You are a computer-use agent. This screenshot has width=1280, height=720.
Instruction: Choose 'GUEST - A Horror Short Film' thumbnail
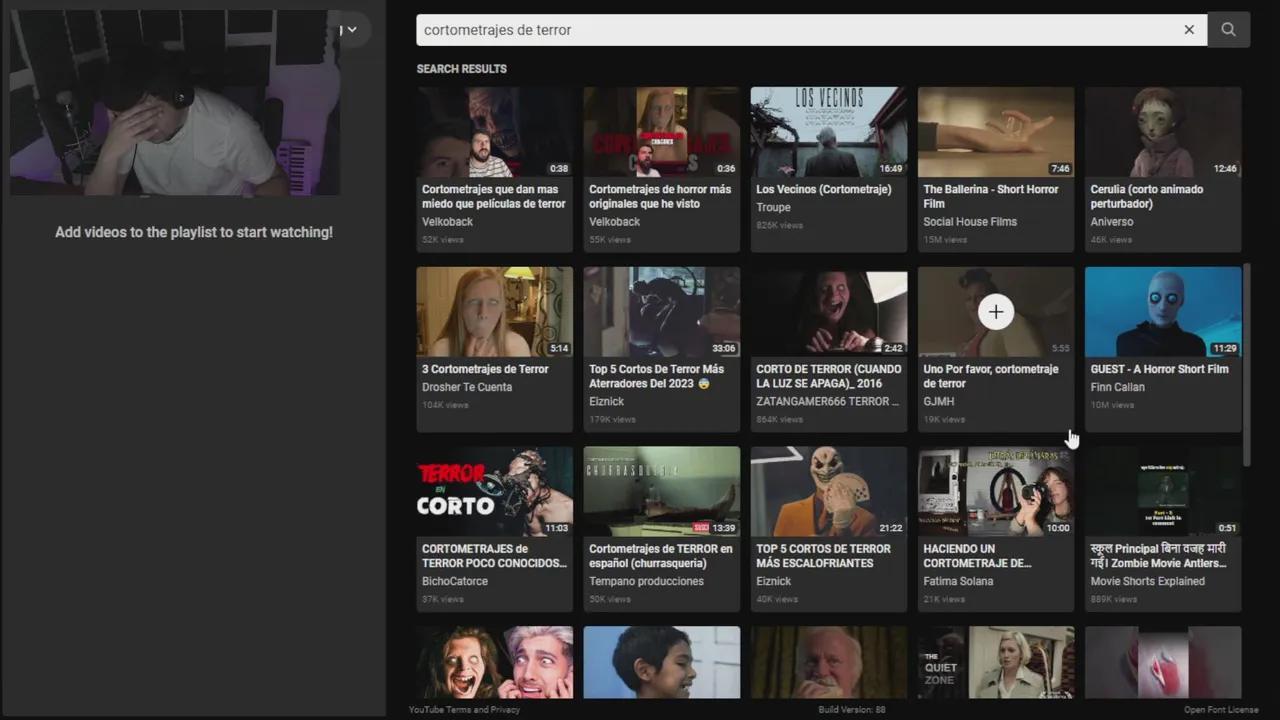pyautogui.click(x=1163, y=312)
